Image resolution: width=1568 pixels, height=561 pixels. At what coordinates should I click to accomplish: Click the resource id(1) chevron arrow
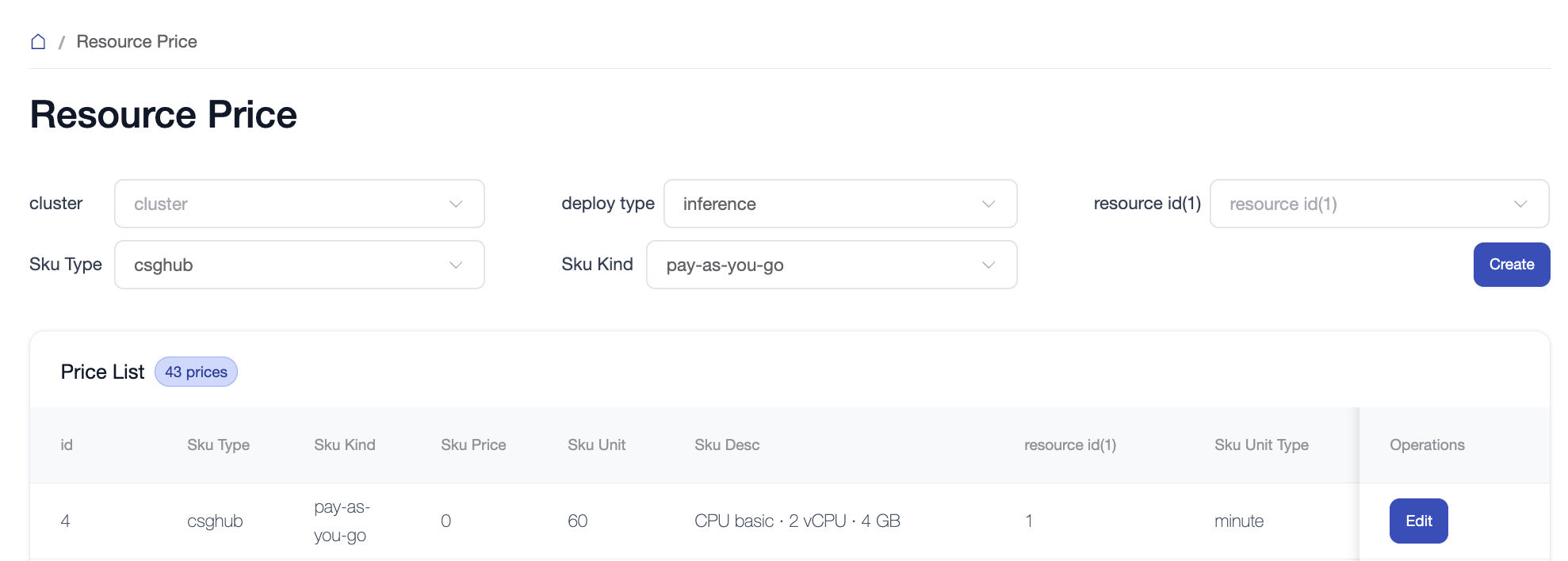(x=1520, y=204)
